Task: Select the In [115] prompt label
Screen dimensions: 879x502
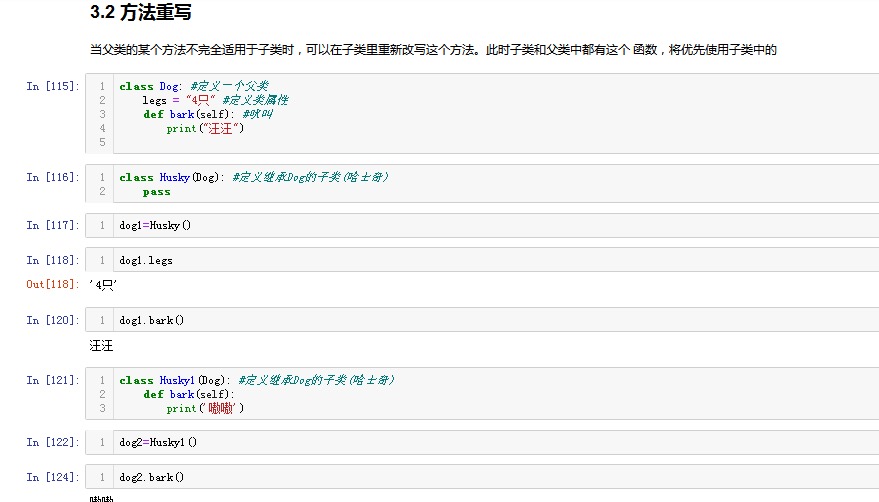Action: 53,86
